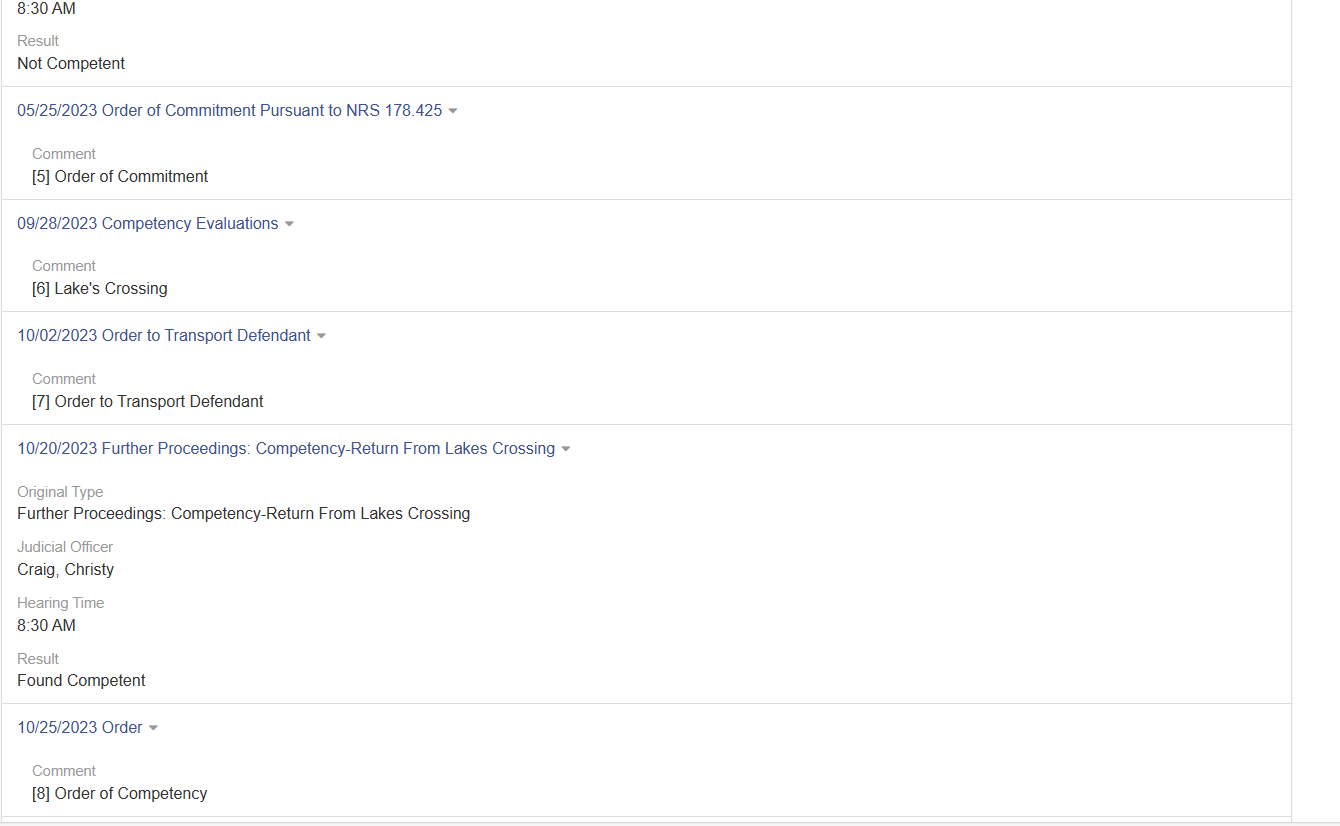This screenshot has height=826, width=1340.
Task: Collapse the 10/20/2023 Further Proceedings entry arrow
Action: (x=566, y=449)
